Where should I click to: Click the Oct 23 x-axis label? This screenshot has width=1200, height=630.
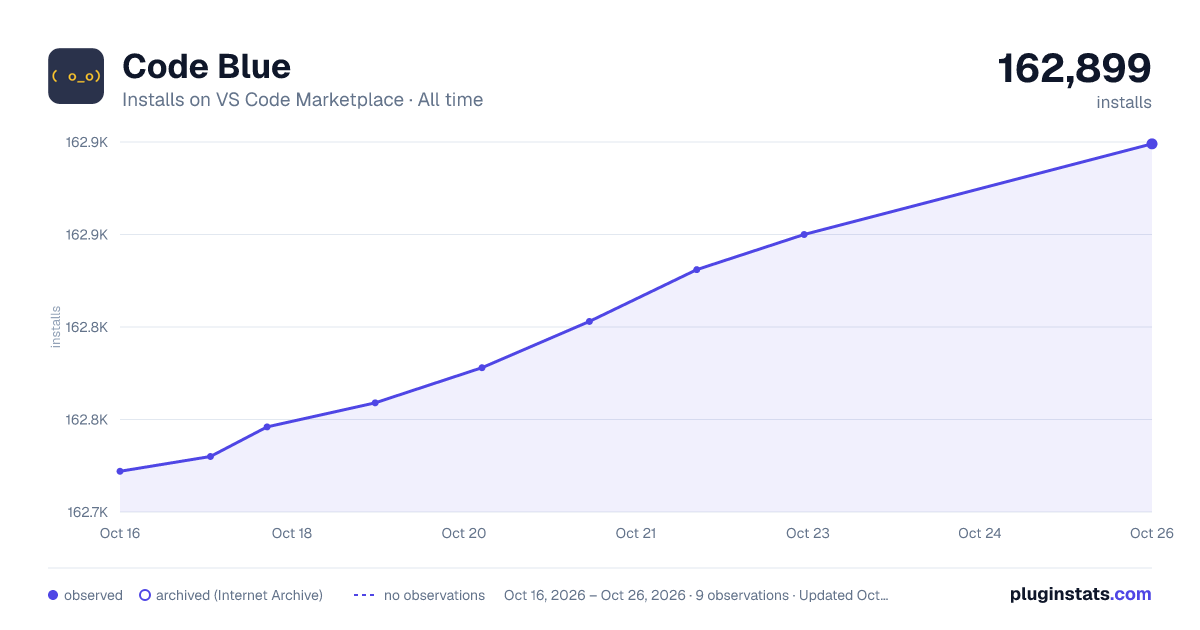point(808,533)
